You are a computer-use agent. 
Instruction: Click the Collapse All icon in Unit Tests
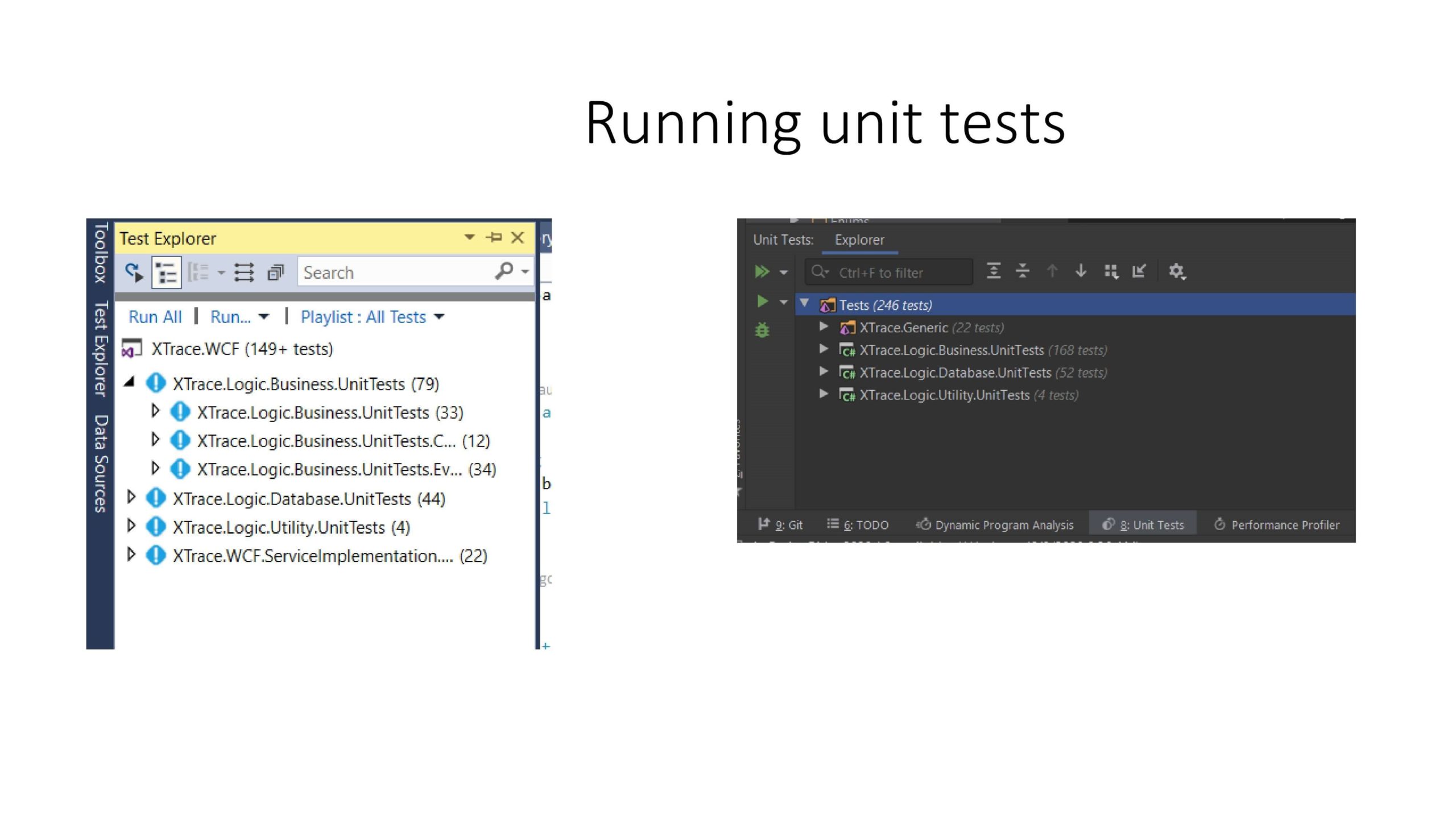coord(1022,271)
